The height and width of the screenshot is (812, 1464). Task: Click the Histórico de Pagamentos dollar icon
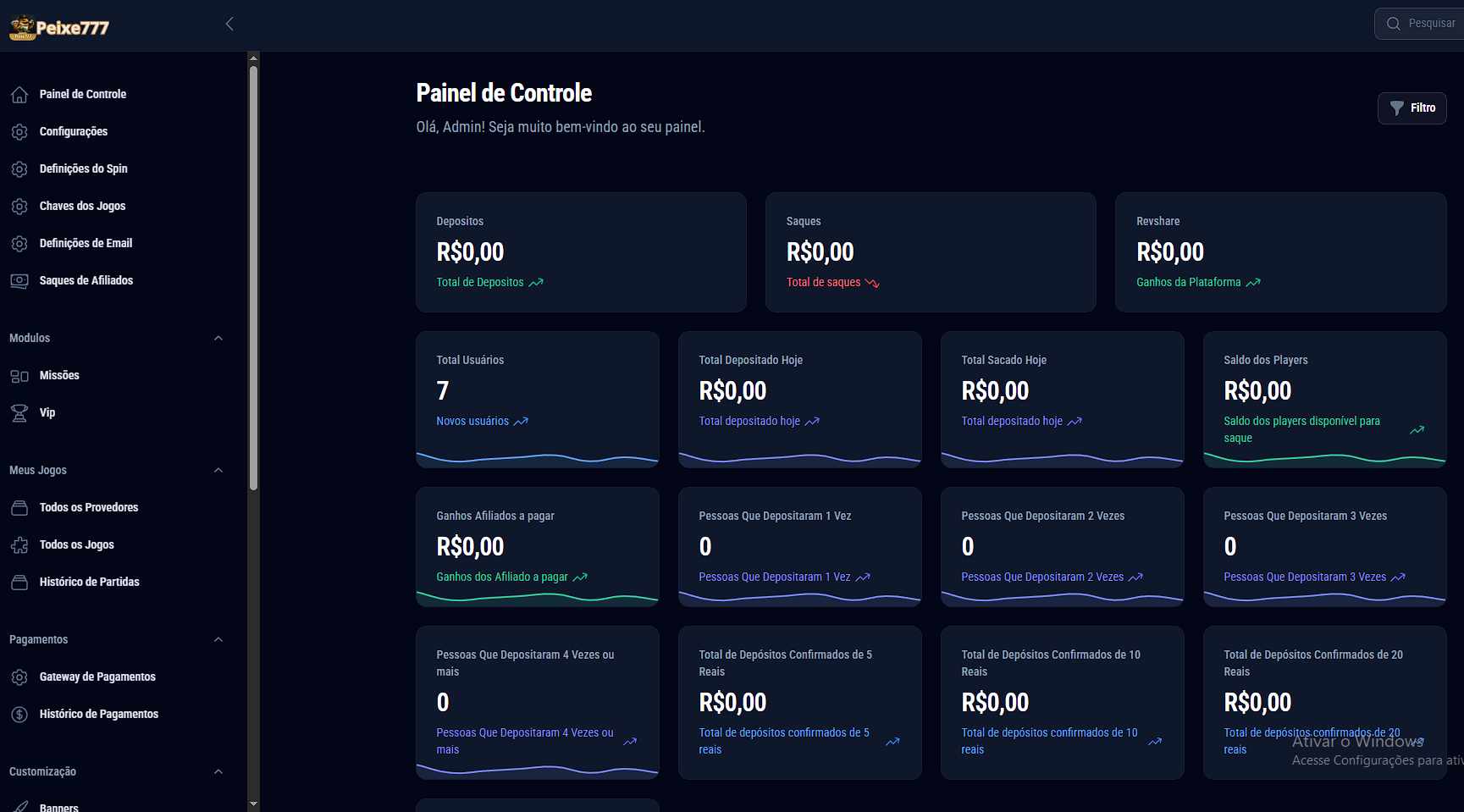point(19,715)
